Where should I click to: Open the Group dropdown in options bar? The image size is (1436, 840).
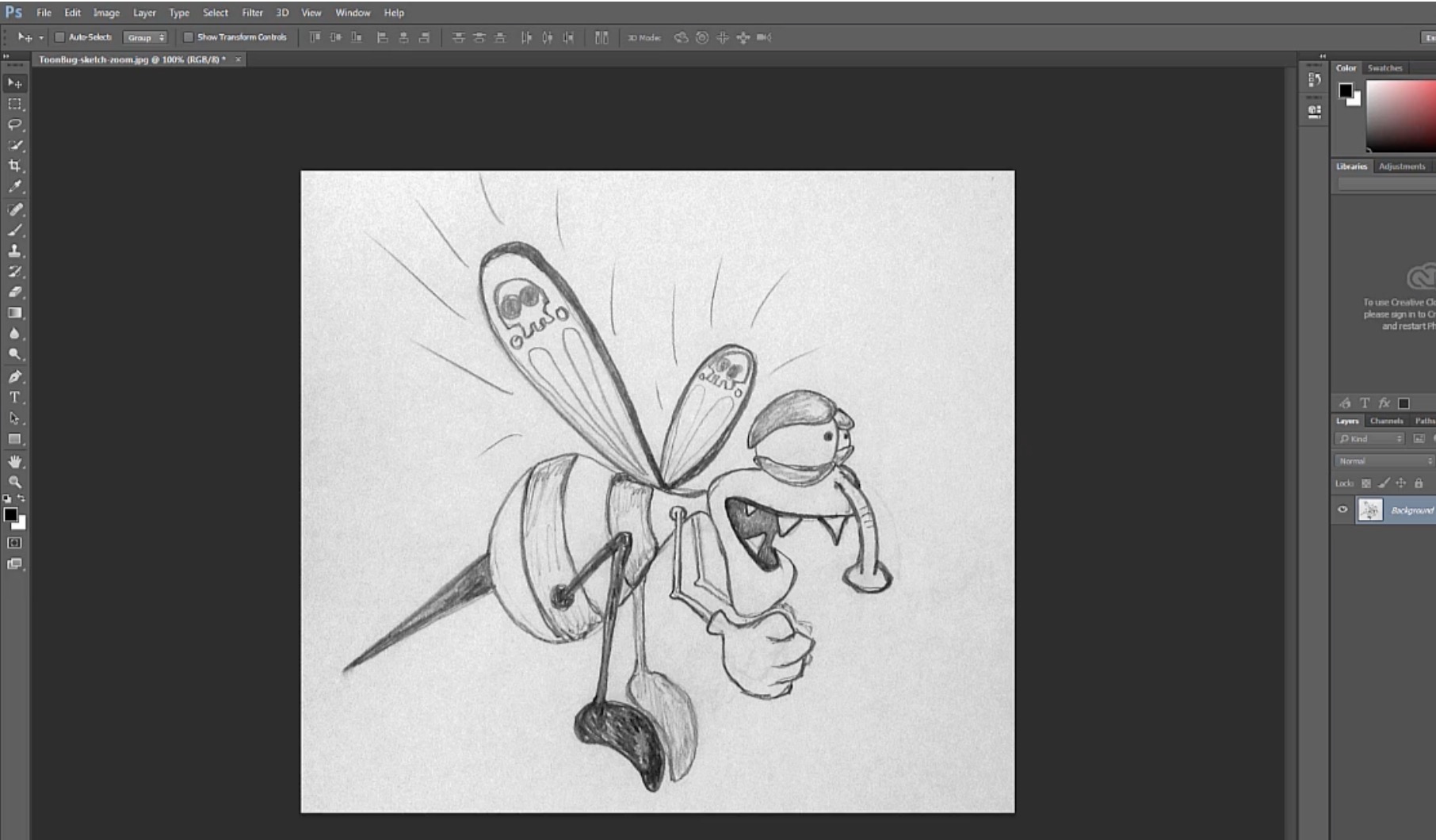pyautogui.click(x=147, y=36)
